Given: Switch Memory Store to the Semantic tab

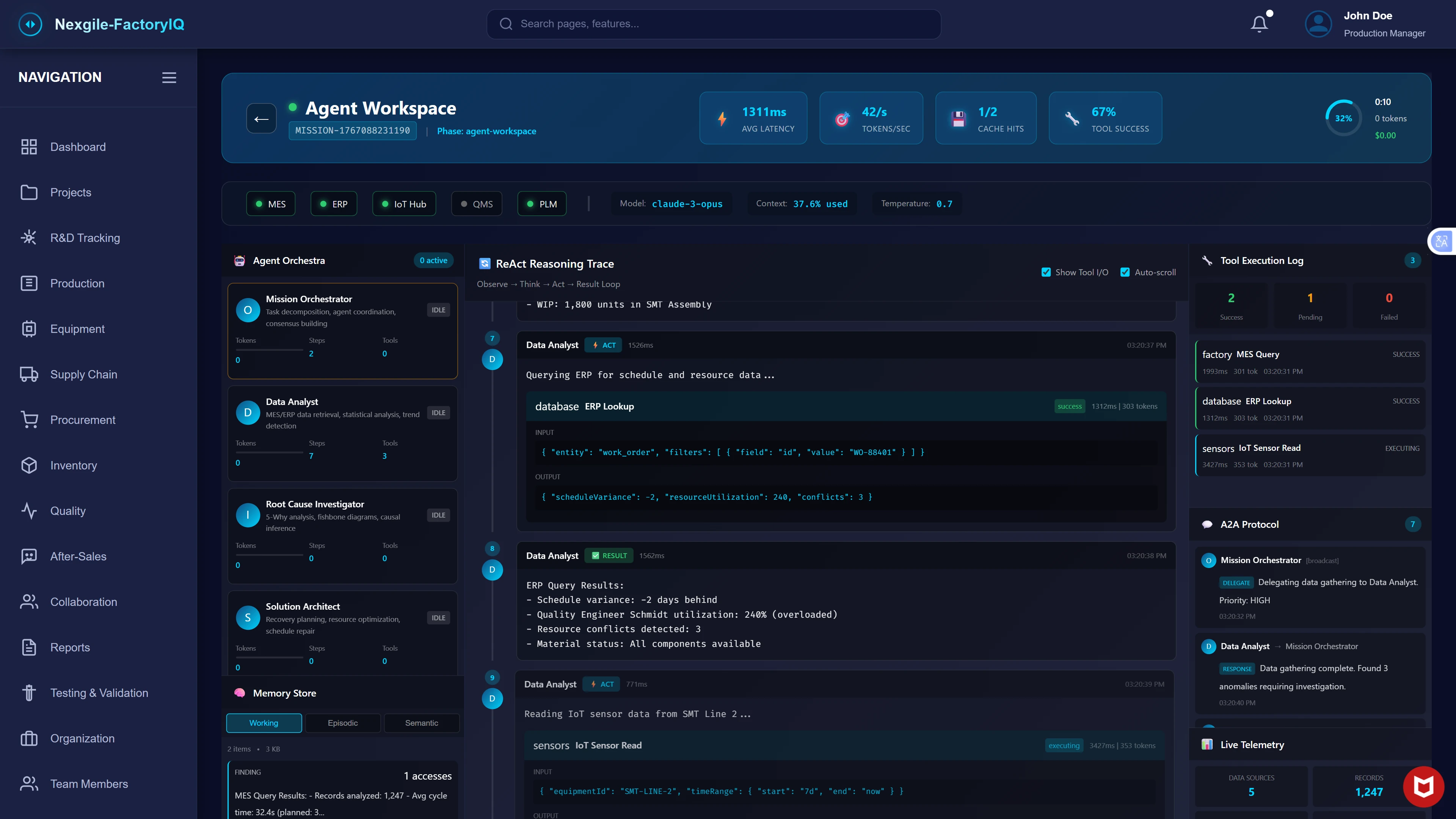Looking at the screenshot, I should pyautogui.click(x=422, y=723).
